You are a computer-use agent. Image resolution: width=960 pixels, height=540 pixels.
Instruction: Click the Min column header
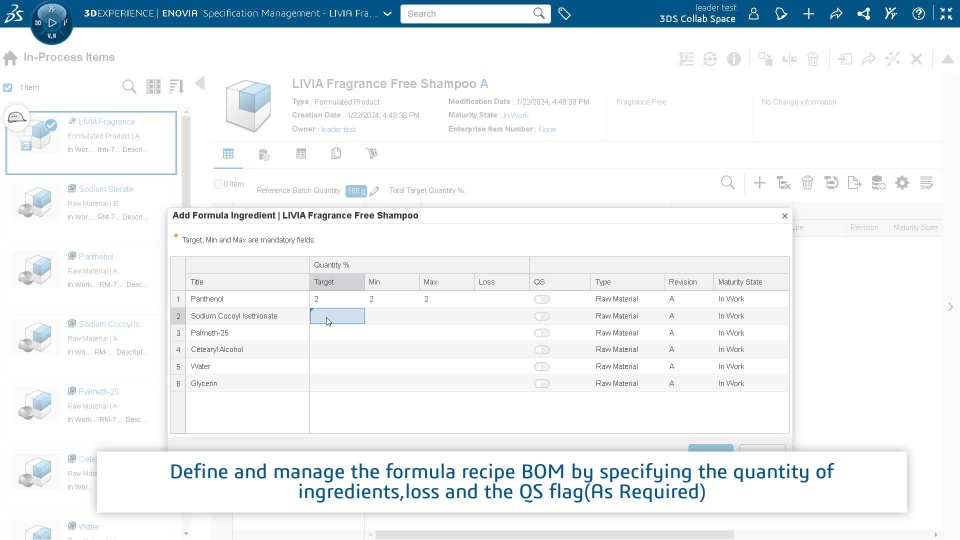point(392,282)
